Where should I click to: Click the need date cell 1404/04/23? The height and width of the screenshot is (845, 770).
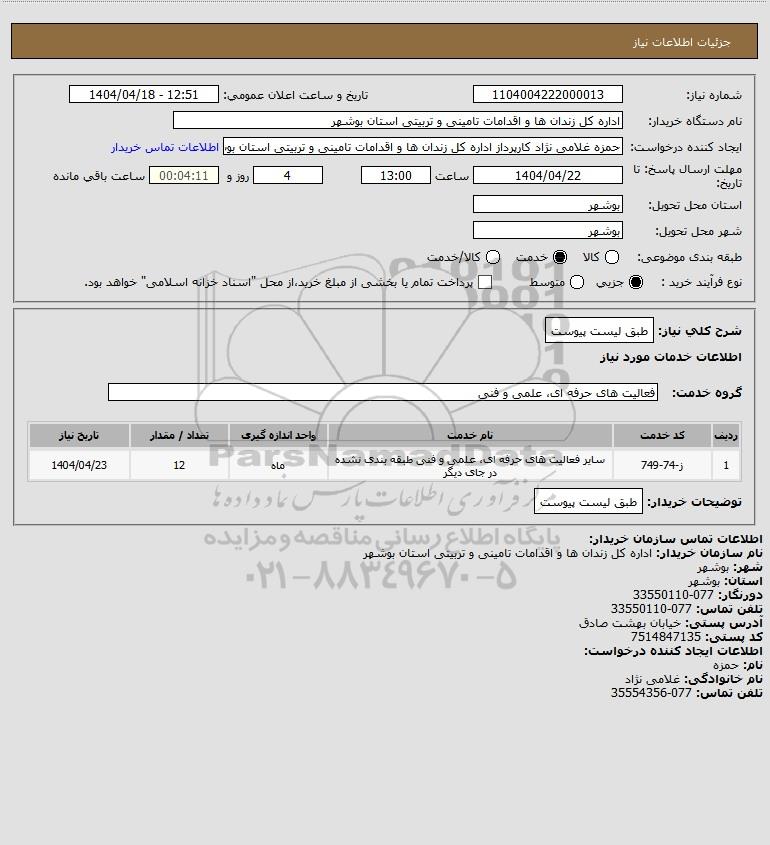[79, 465]
